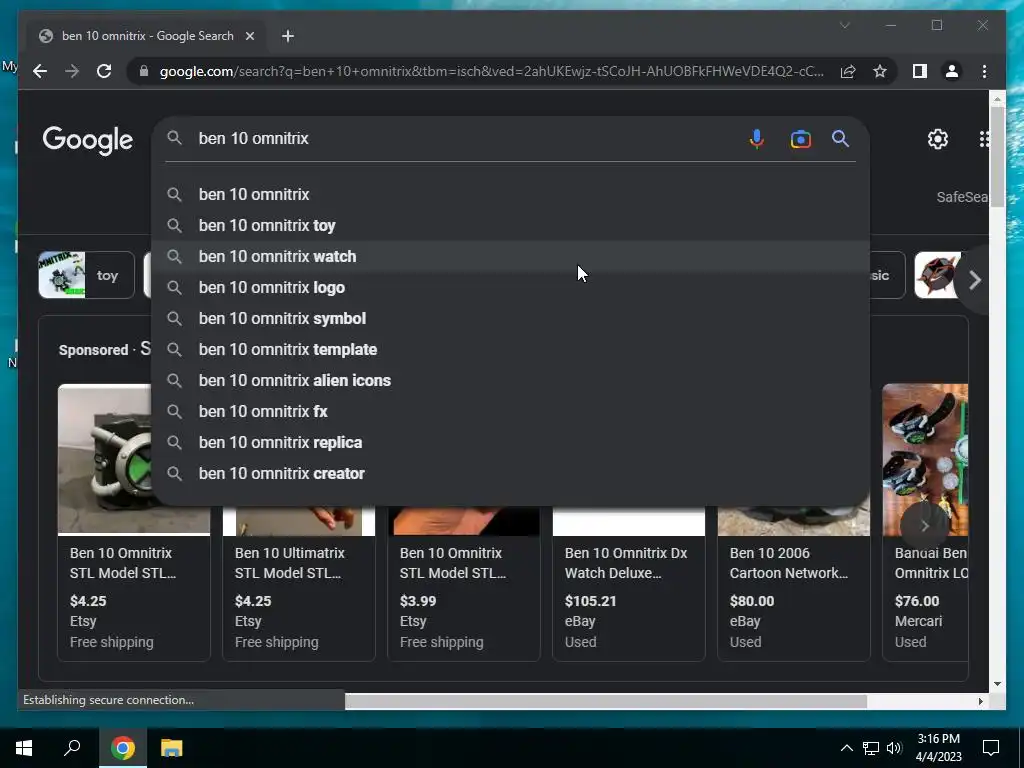Screen dimensions: 1024x768
Task: Choose suggestion 'ben 10 omnitrix alien icons'
Action: coord(510,380)
